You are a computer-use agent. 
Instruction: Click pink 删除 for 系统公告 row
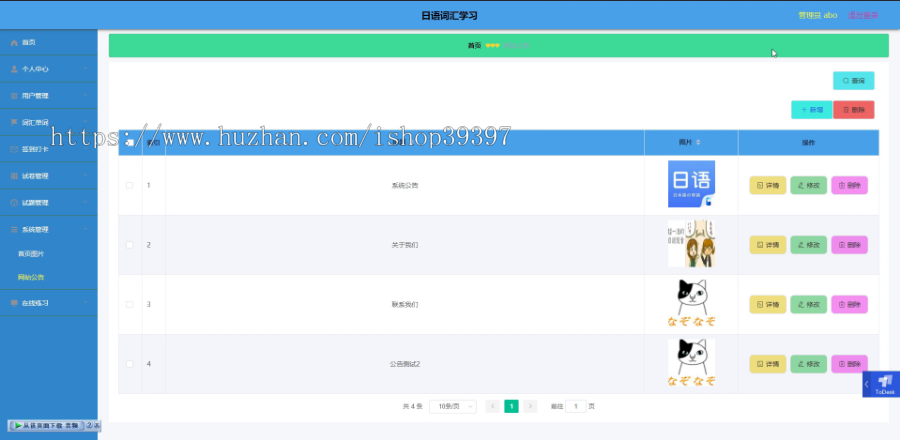point(849,185)
